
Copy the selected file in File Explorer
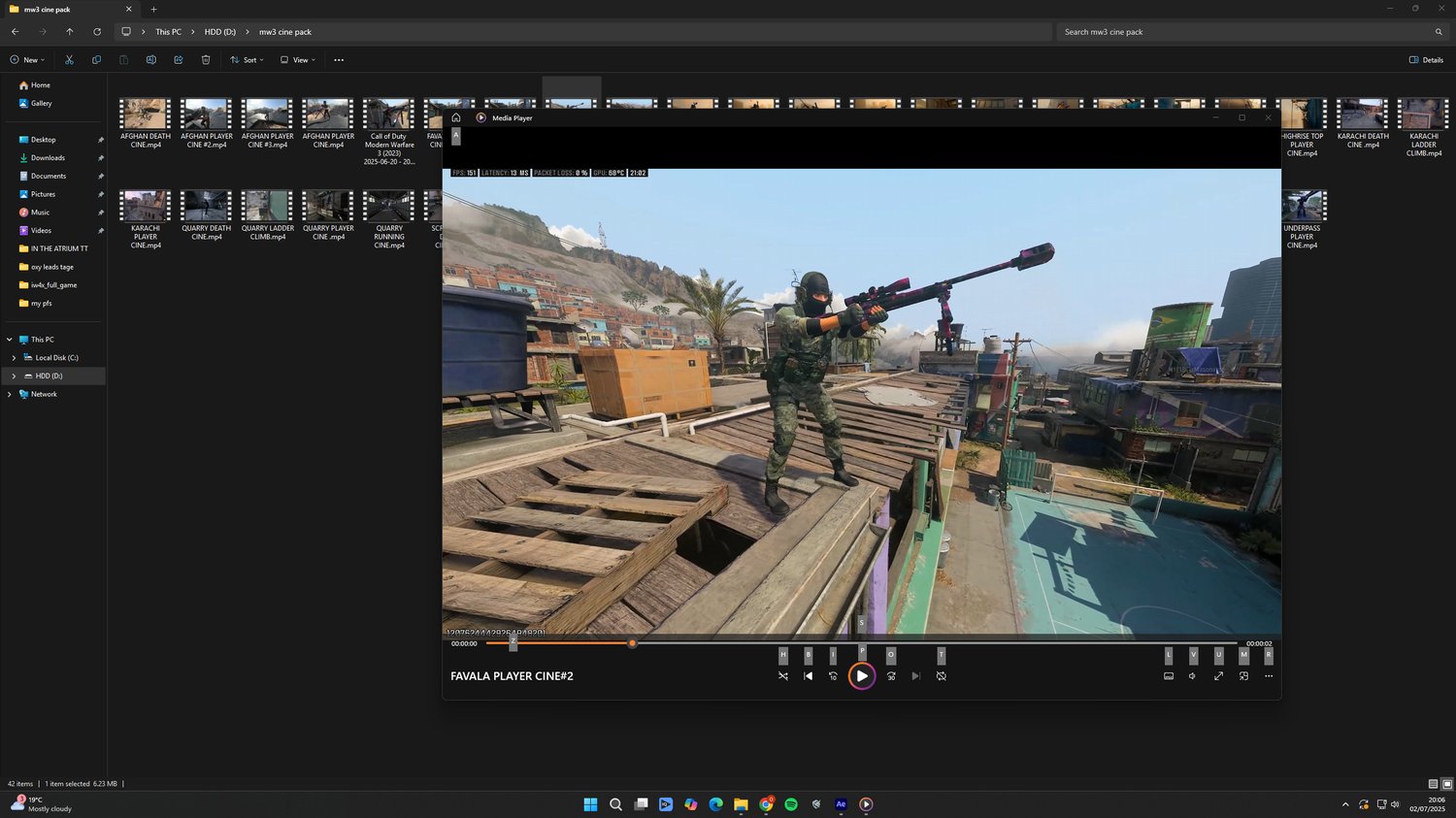[96, 60]
